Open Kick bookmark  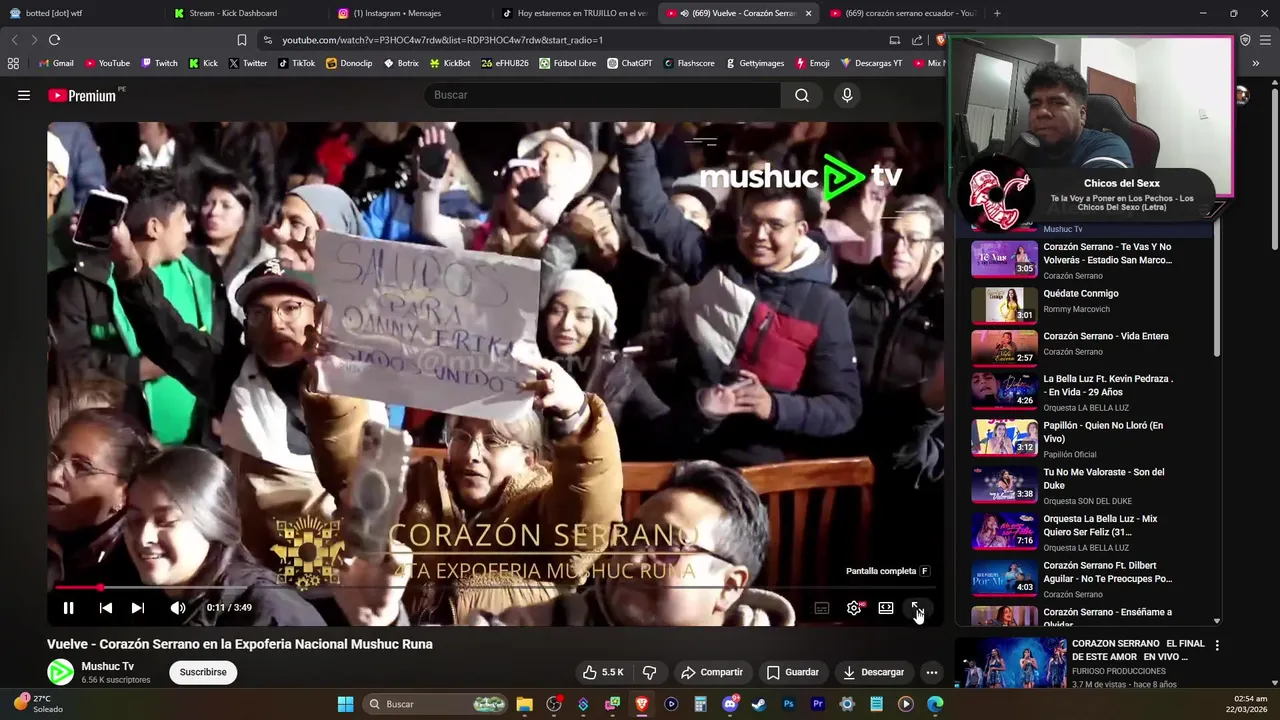click(x=203, y=63)
